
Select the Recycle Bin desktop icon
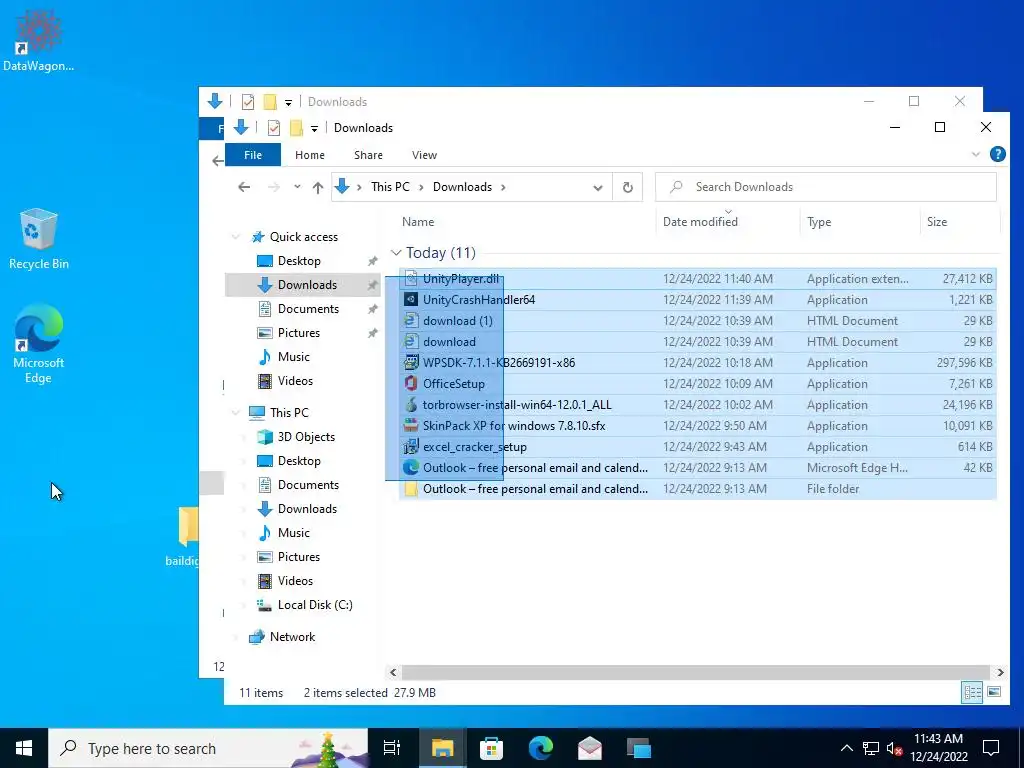[x=39, y=239]
